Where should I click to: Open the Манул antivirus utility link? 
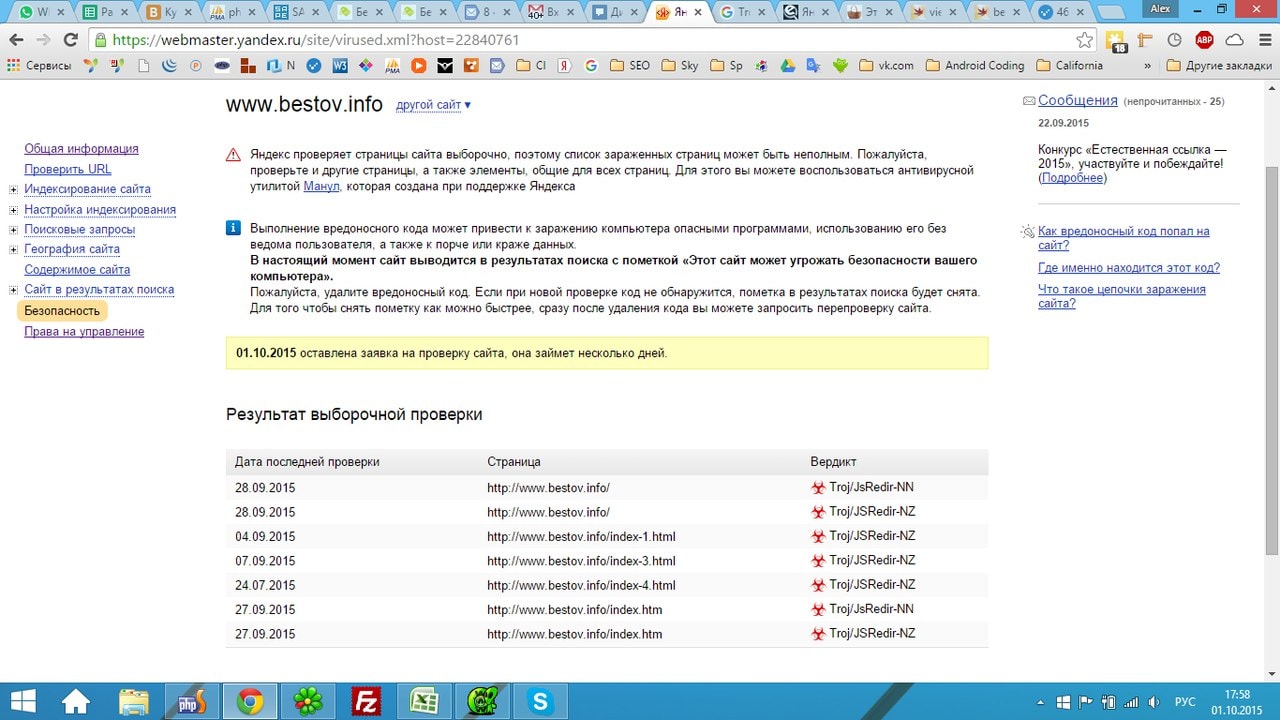(x=321, y=186)
